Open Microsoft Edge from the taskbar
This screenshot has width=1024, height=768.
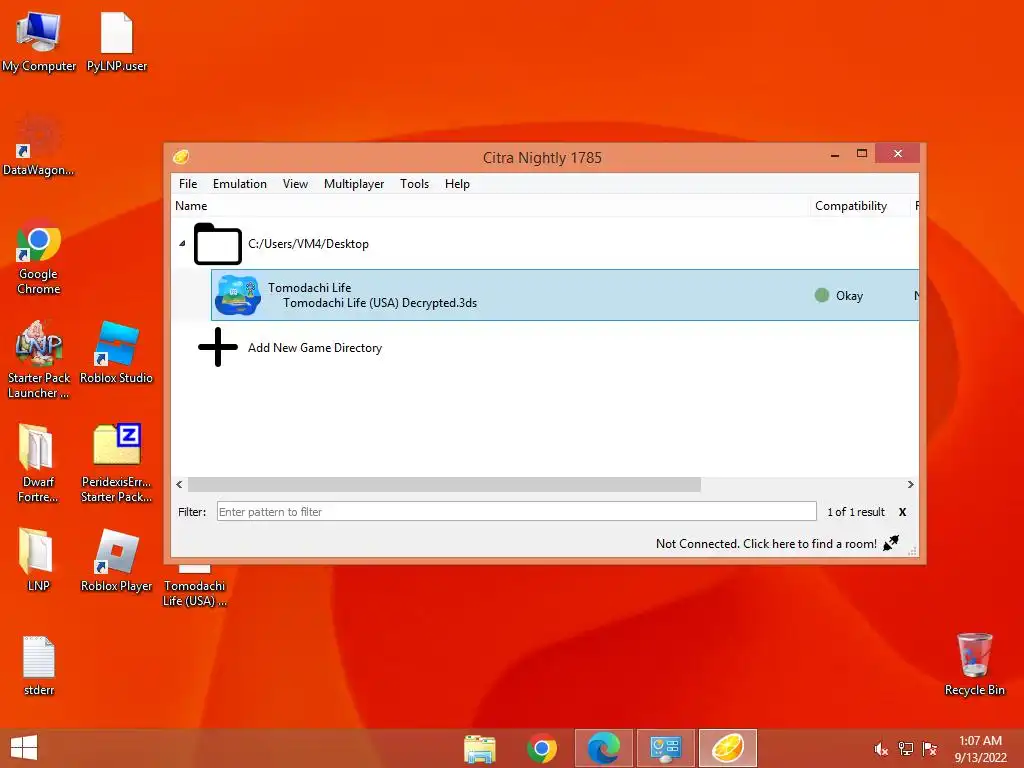pos(604,748)
